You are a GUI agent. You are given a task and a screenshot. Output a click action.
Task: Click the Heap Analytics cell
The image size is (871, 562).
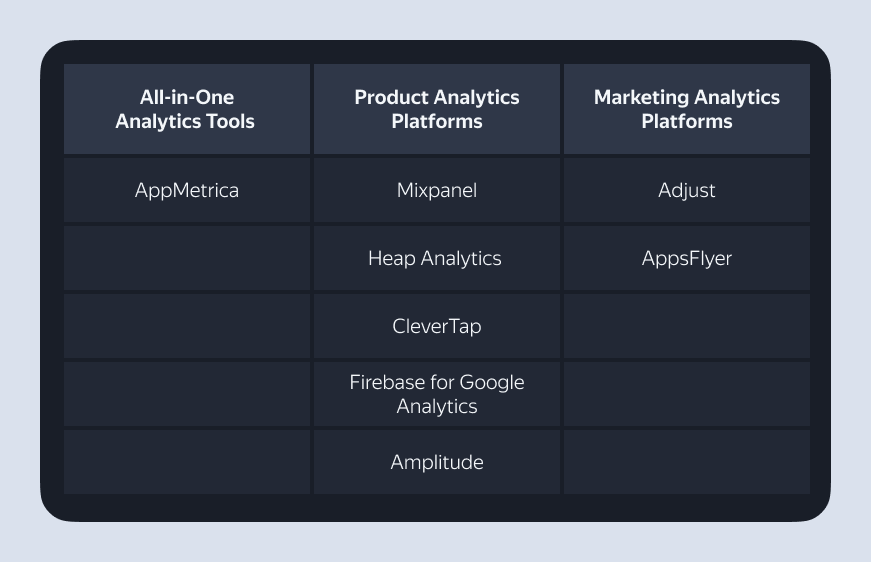pos(435,258)
